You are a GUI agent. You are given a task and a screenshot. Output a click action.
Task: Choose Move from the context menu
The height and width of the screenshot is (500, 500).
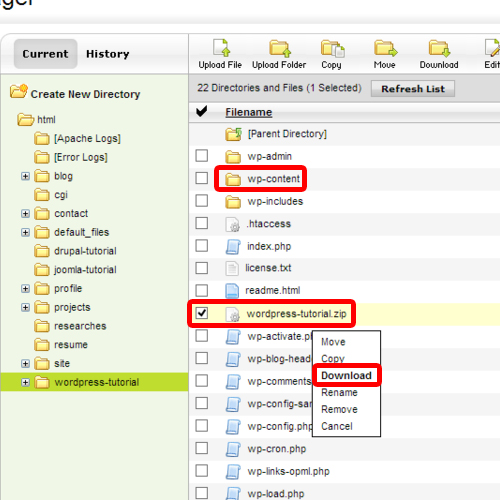tap(333, 342)
